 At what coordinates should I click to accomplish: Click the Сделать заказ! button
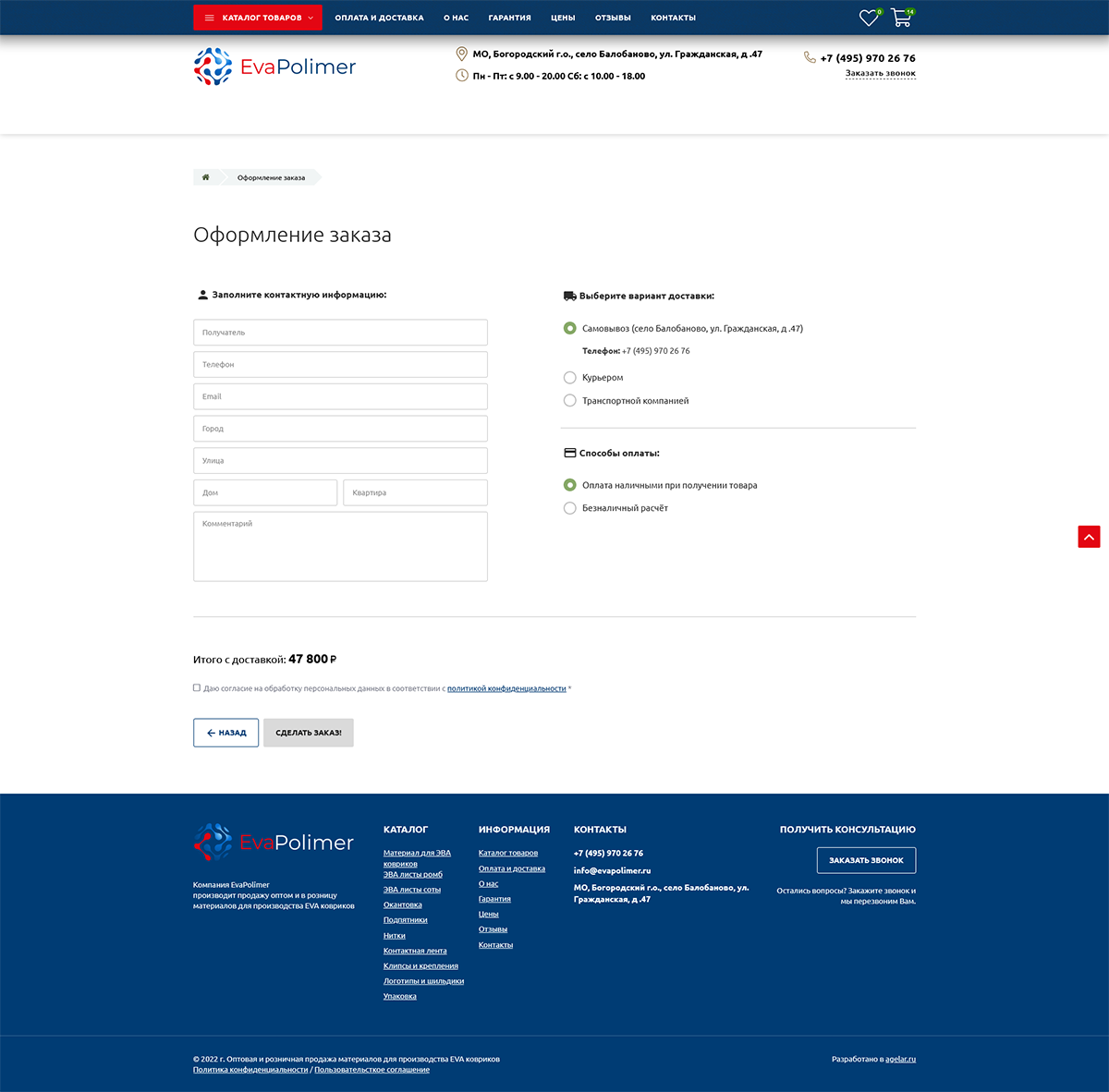[309, 733]
